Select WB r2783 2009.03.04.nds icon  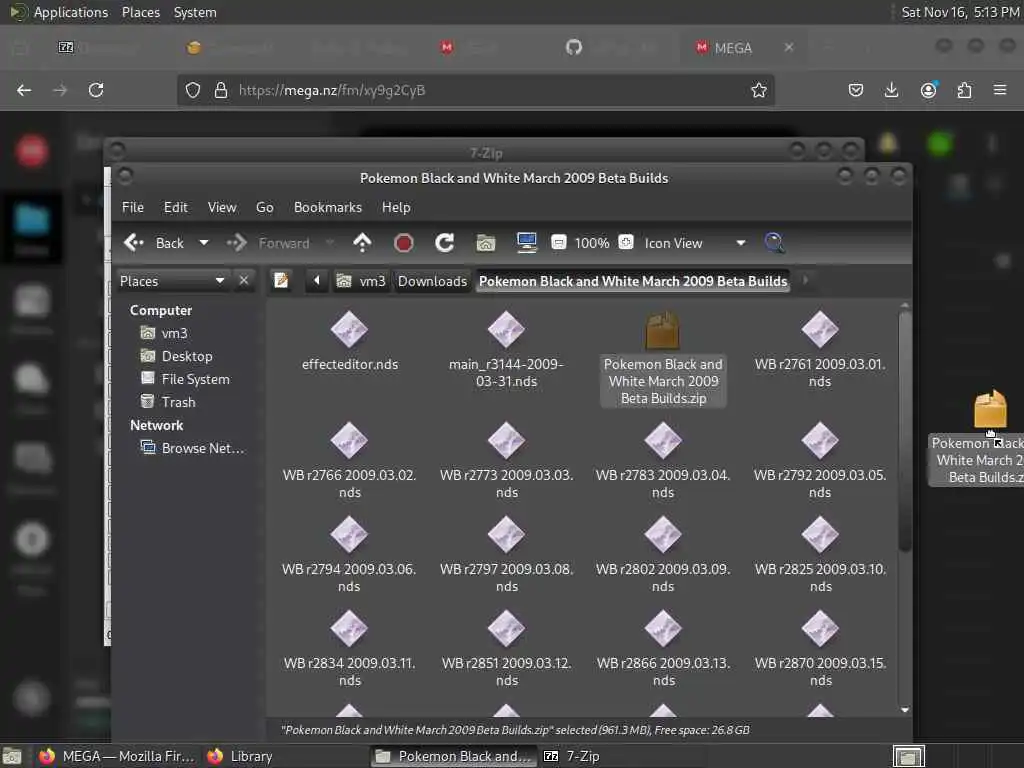coord(663,440)
